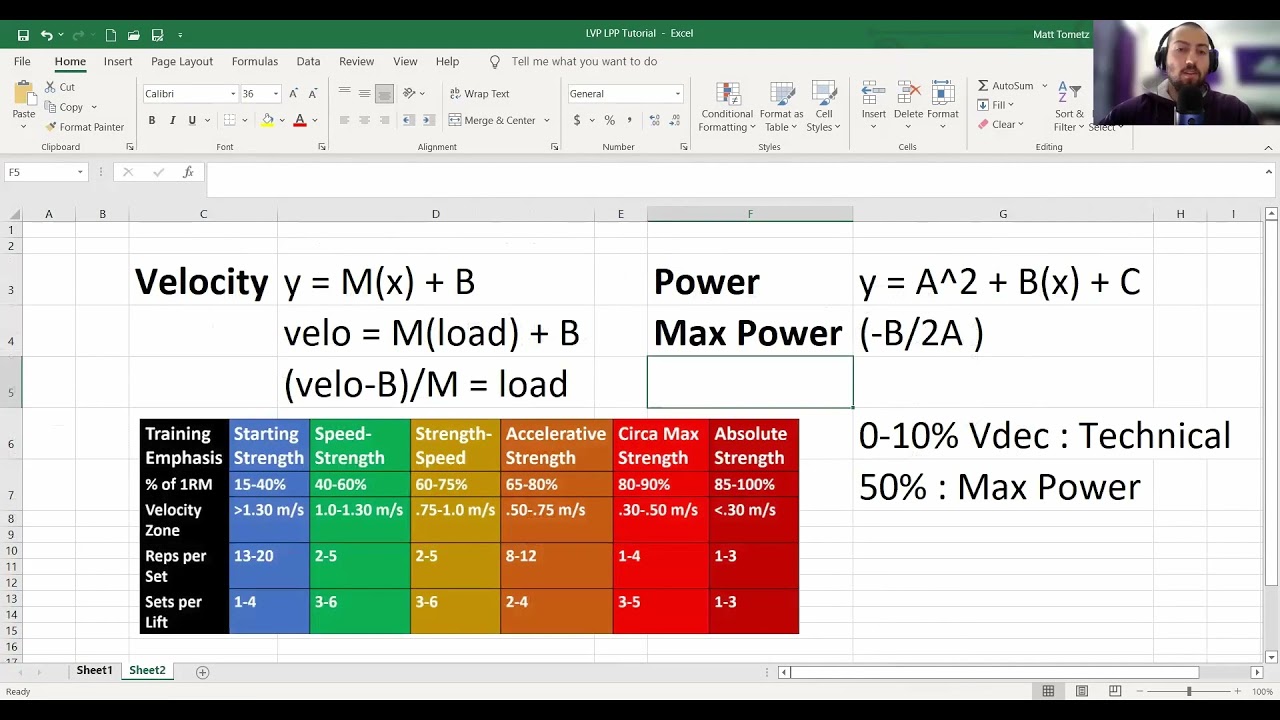The width and height of the screenshot is (1280, 720).
Task: Switch to Sheet1 tab
Action: tap(95, 671)
